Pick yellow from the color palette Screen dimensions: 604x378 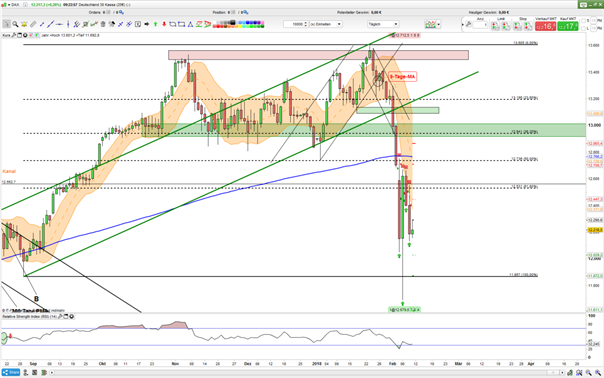[240, 26]
